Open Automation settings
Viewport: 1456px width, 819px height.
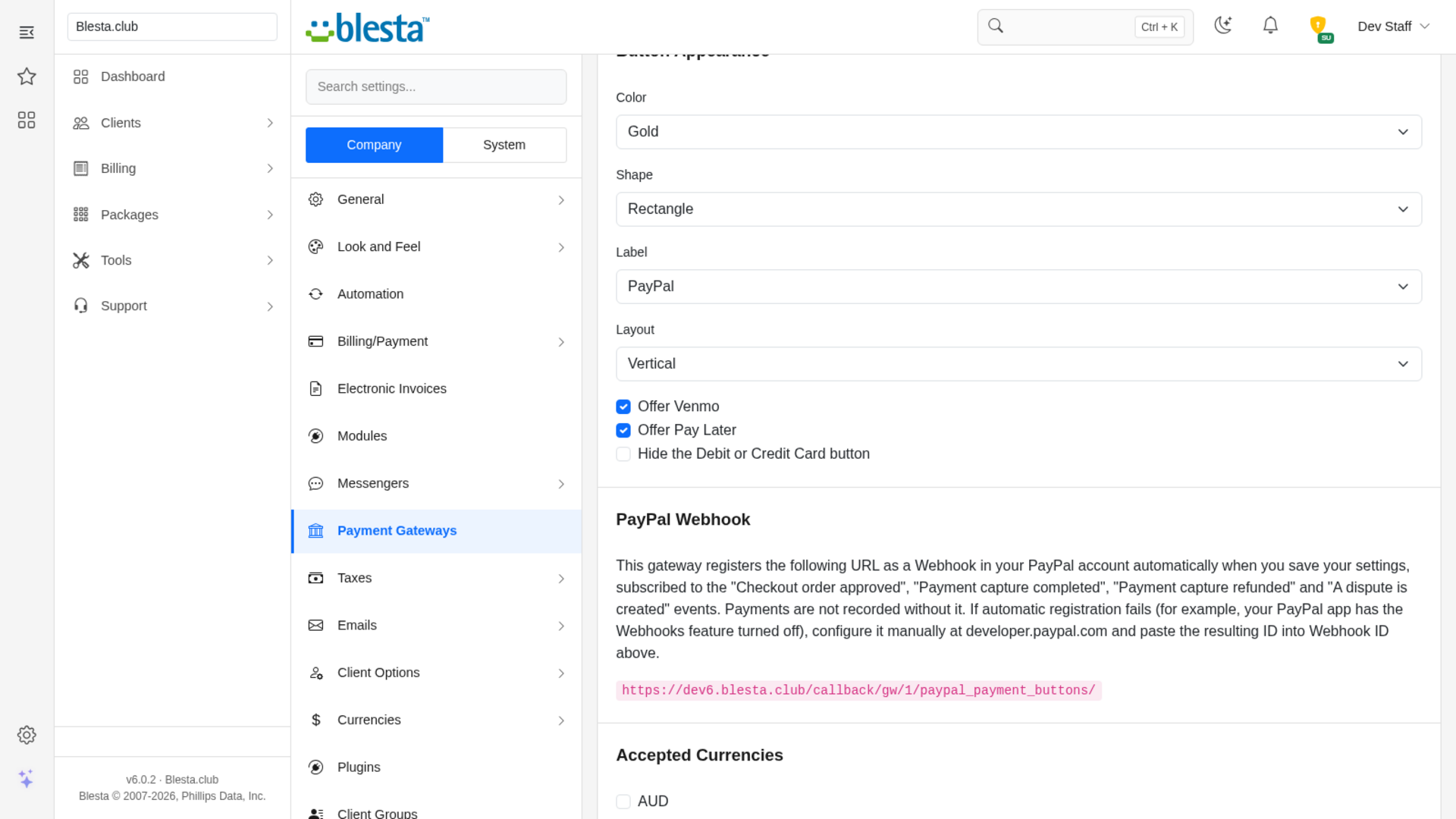click(436, 294)
